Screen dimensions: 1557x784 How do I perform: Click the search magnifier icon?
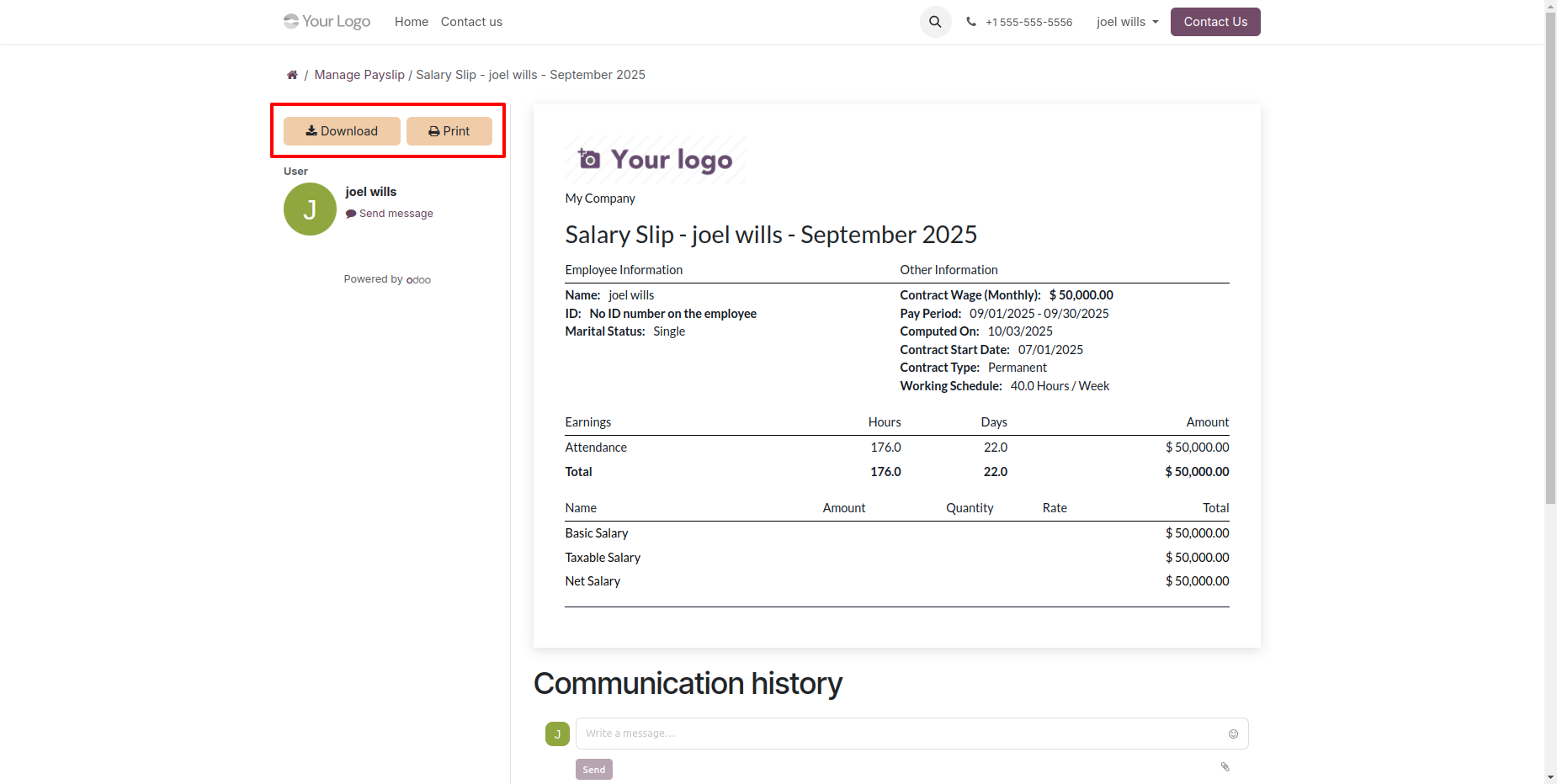point(935,22)
